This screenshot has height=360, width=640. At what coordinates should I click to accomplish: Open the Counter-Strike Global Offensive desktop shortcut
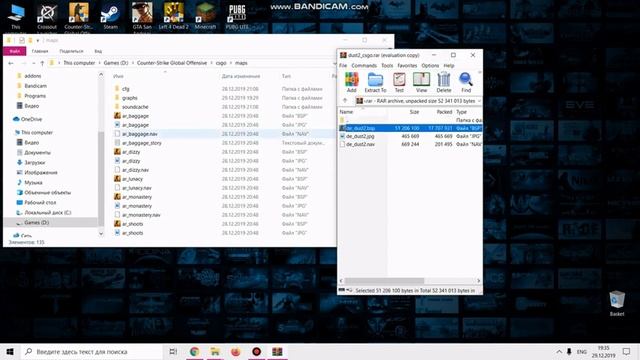coord(78,17)
